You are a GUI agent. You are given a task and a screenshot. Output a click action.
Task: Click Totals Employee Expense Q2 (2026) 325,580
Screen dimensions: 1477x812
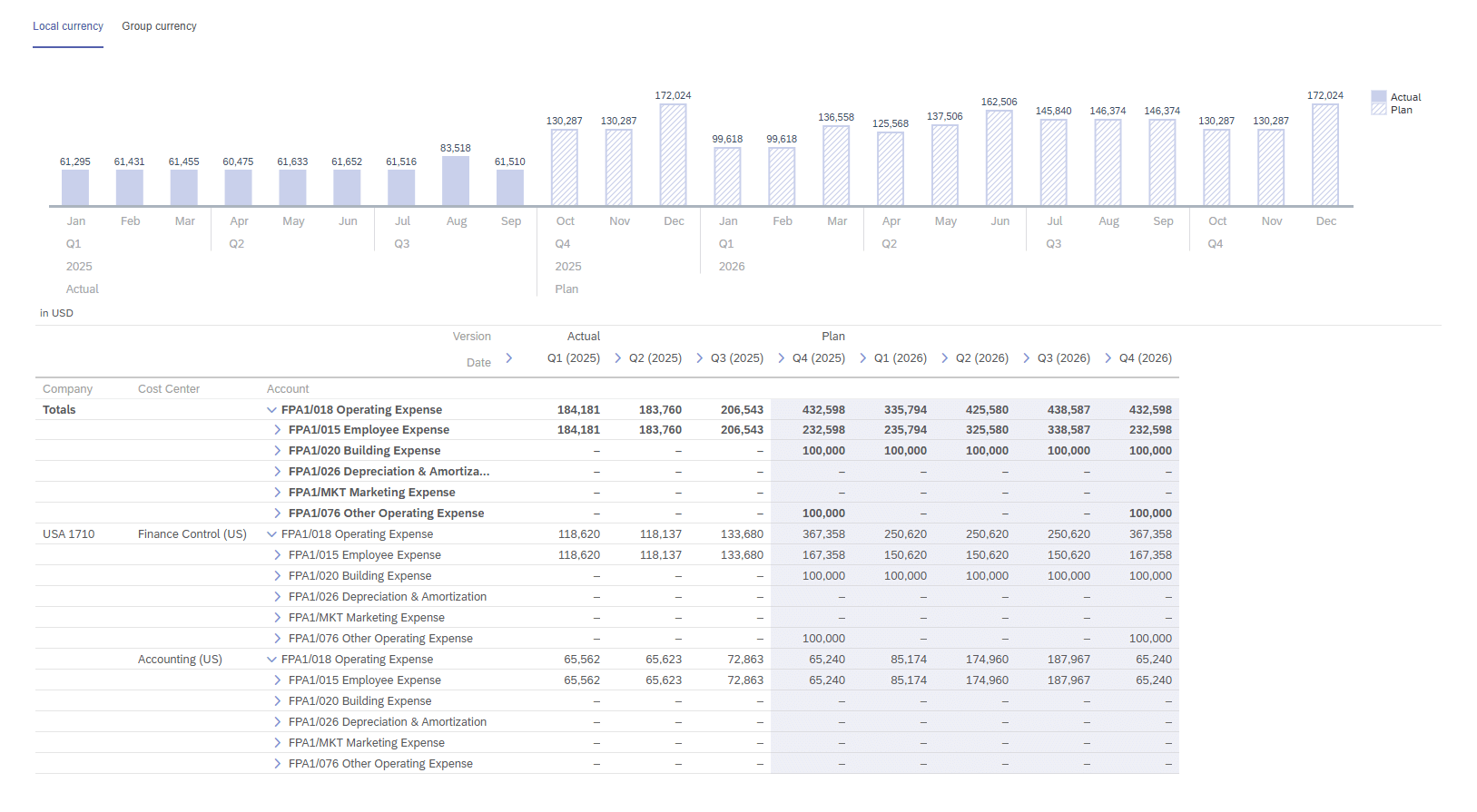pos(987,430)
